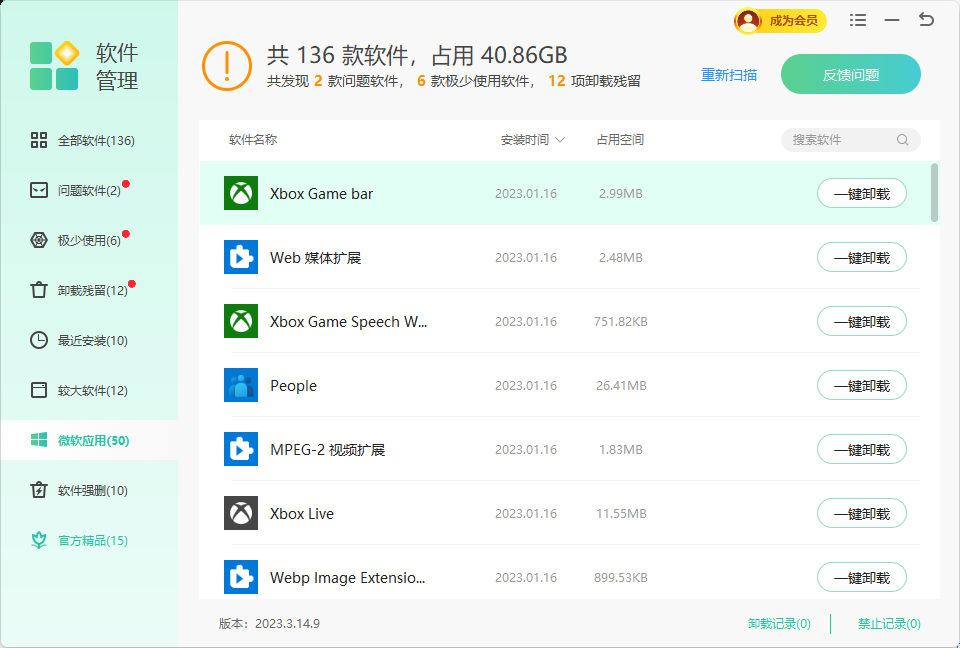The width and height of the screenshot is (960, 648).
Task: Click the member avatar icon
Action: pyautogui.click(x=748, y=21)
